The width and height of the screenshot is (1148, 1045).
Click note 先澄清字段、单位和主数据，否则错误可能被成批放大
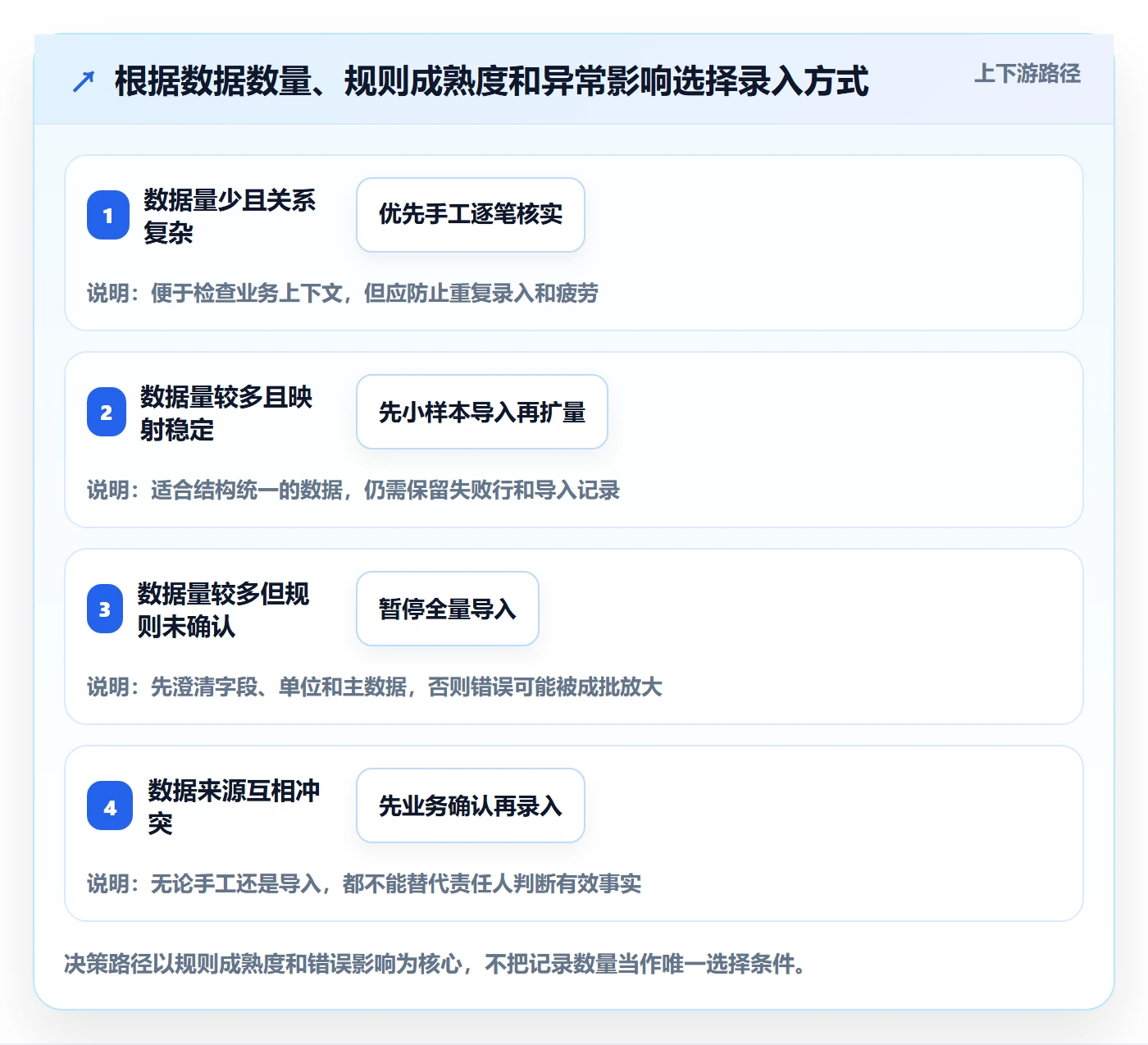pyautogui.click(x=407, y=687)
